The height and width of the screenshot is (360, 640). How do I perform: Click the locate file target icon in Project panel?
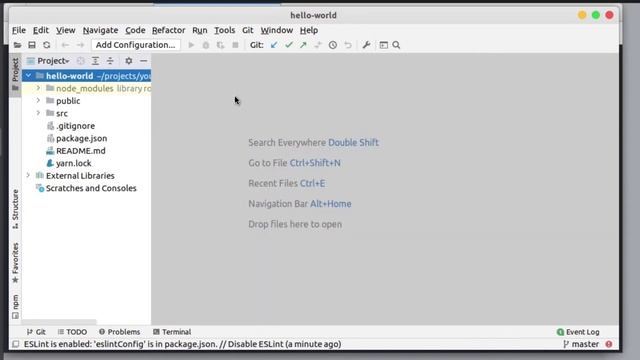[x=81, y=61]
